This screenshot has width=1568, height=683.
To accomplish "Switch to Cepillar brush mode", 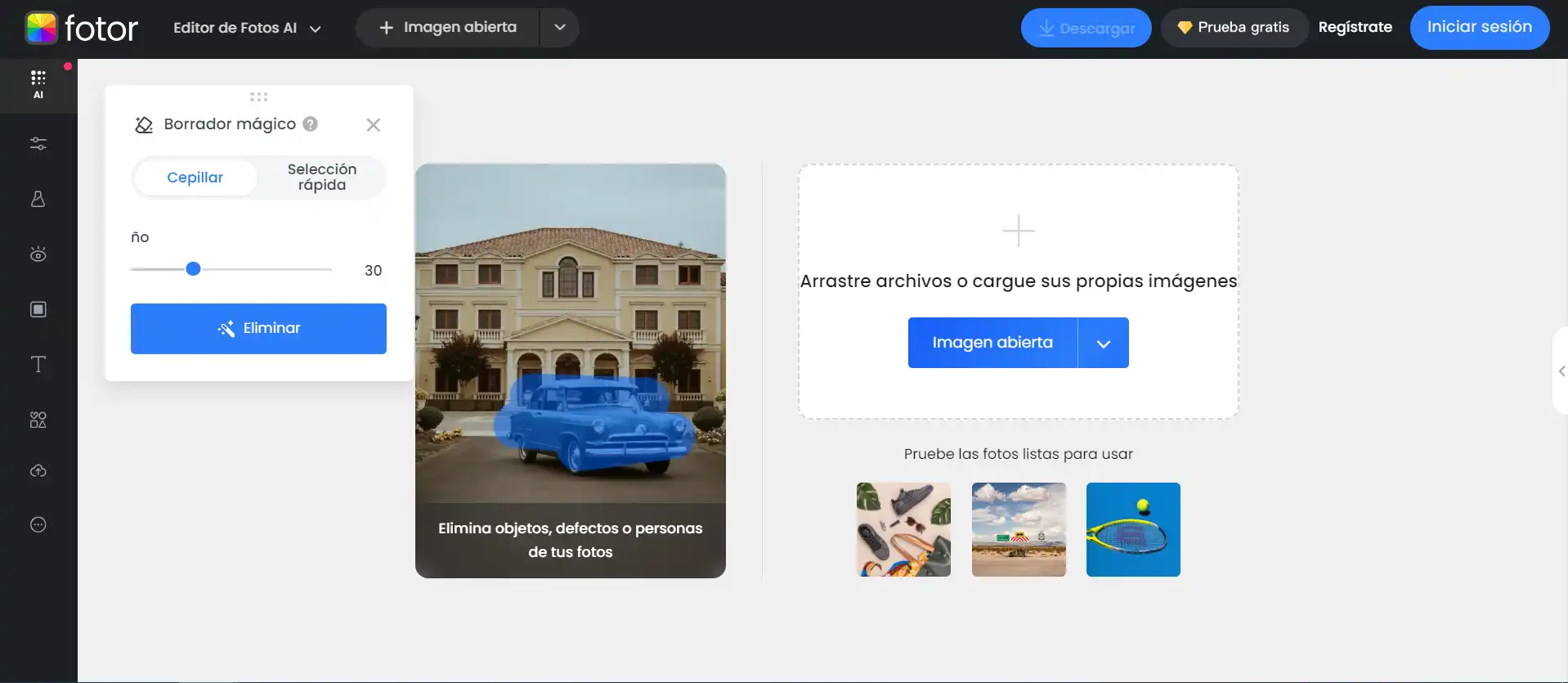I will 195,177.
